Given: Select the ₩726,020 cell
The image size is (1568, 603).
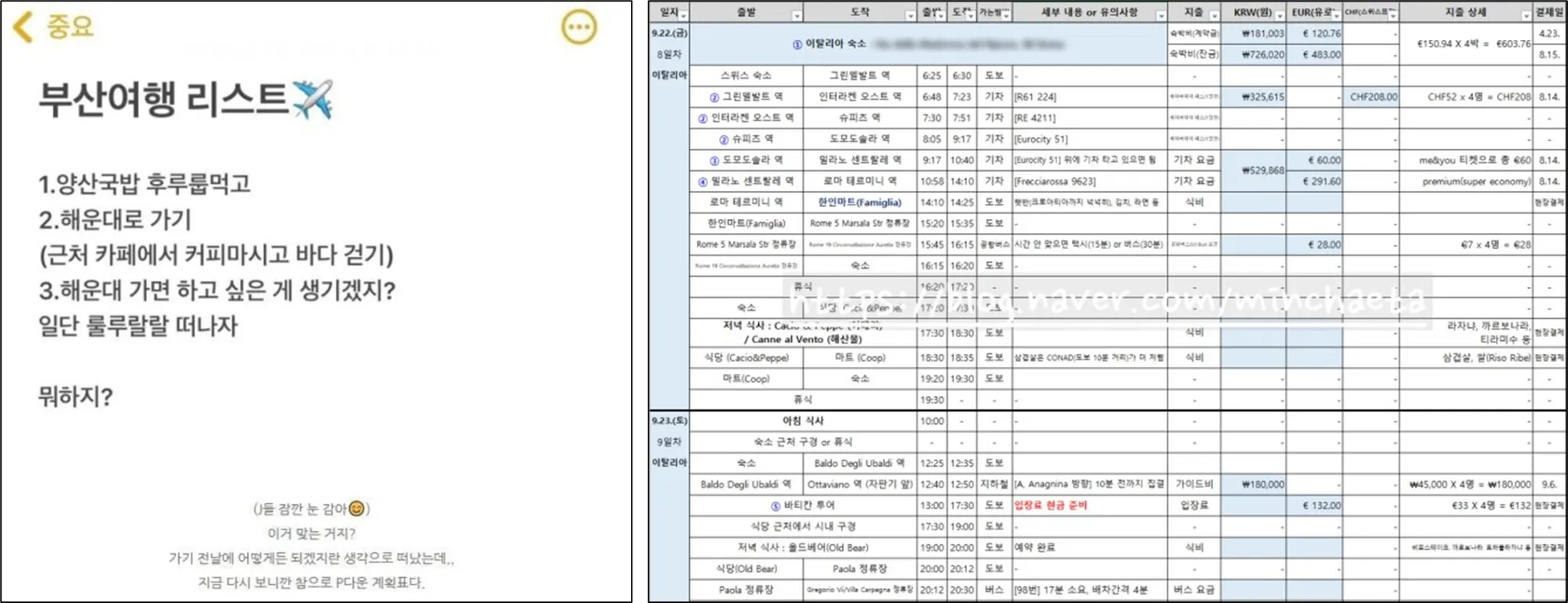Looking at the screenshot, I should tap(1253, 54).
